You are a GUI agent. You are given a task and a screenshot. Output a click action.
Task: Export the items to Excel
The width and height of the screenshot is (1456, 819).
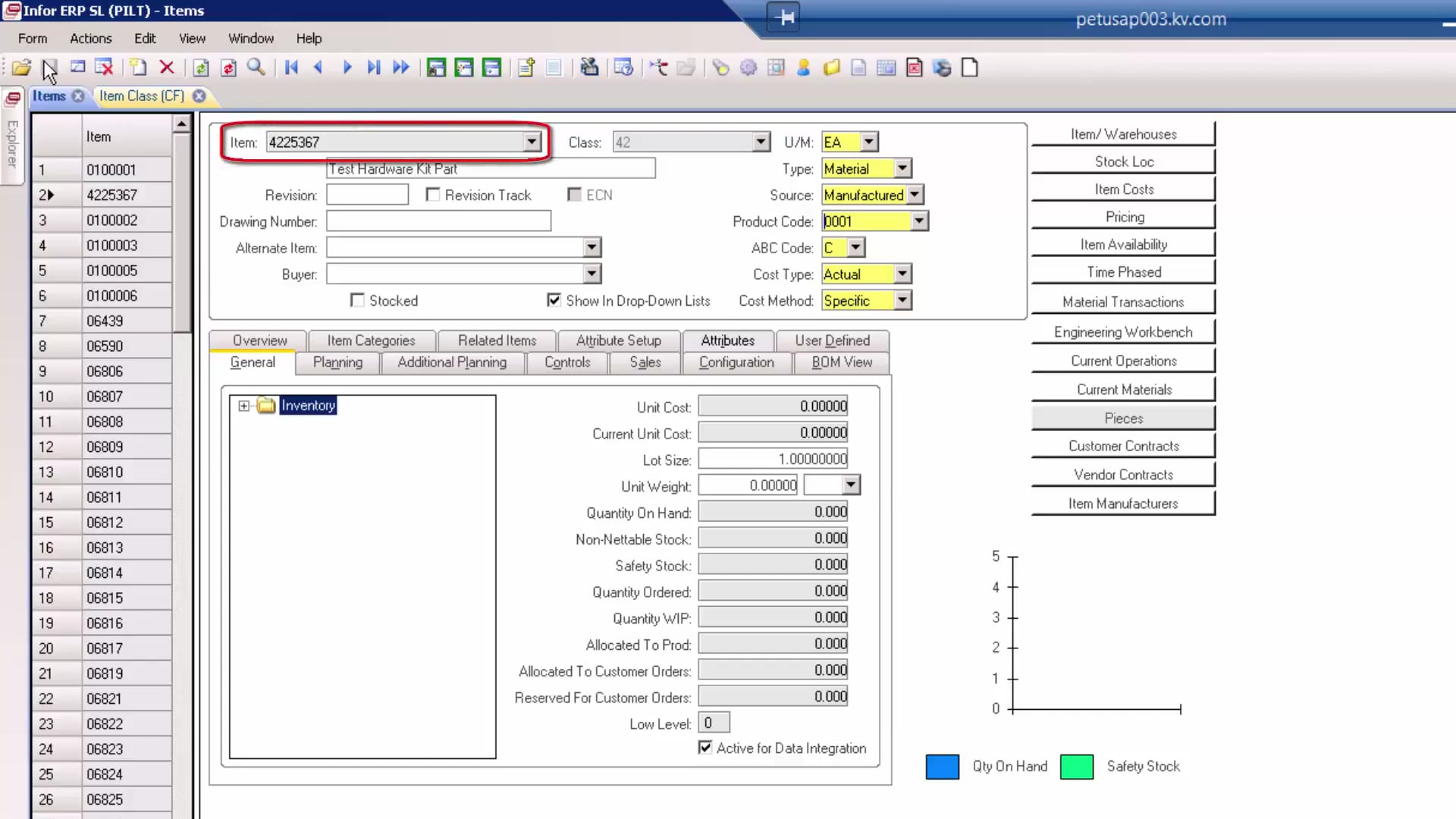coord(914,67)
